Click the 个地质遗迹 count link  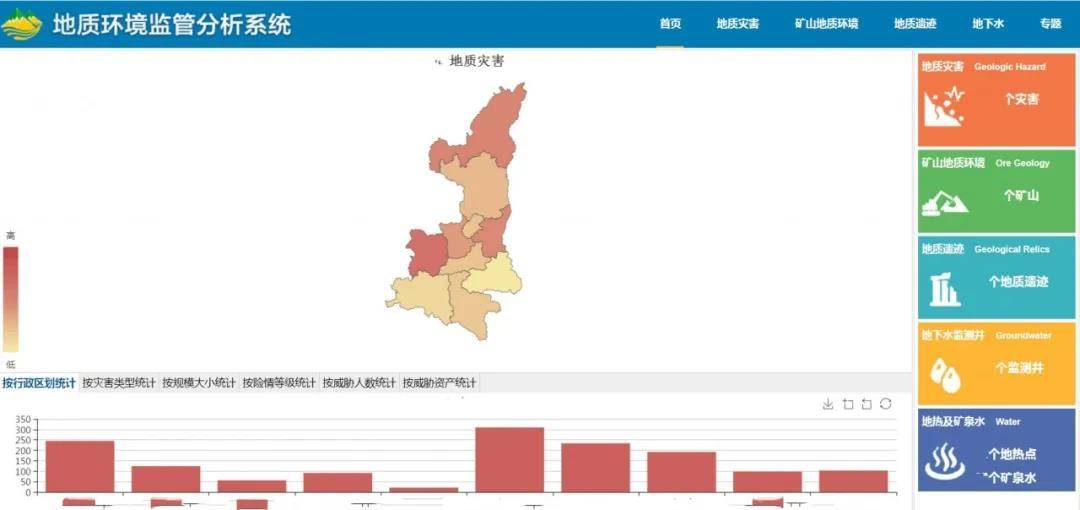(x=1019, y=281)
